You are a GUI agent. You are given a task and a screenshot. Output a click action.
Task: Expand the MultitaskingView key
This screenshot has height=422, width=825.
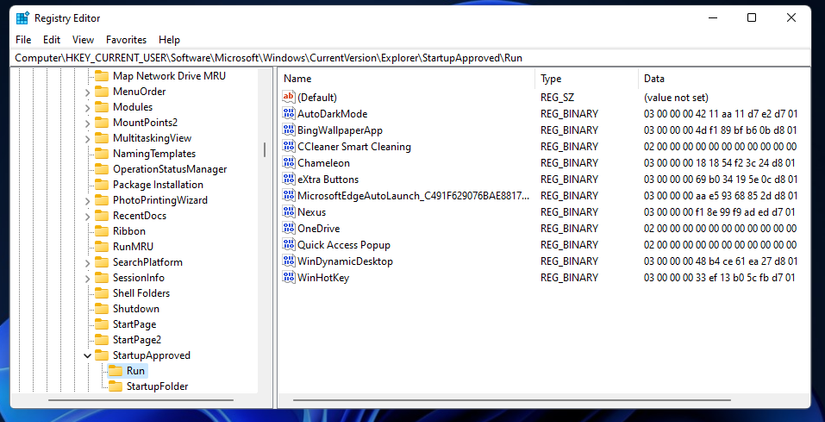[87, 138]
